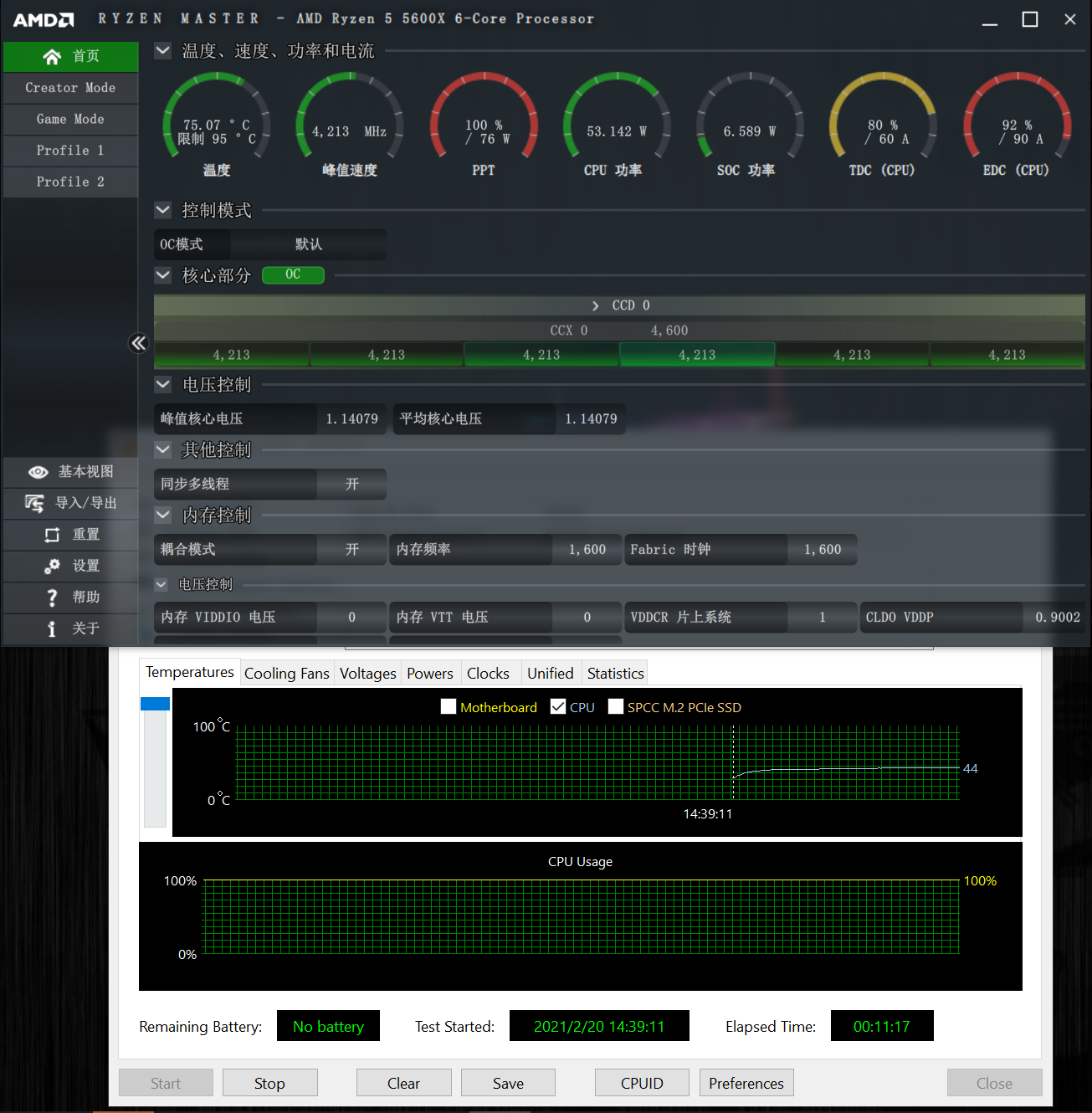
Task: Toggle the SPCC M.2 PCIe SSD checkbox
Action: point(616,706)
